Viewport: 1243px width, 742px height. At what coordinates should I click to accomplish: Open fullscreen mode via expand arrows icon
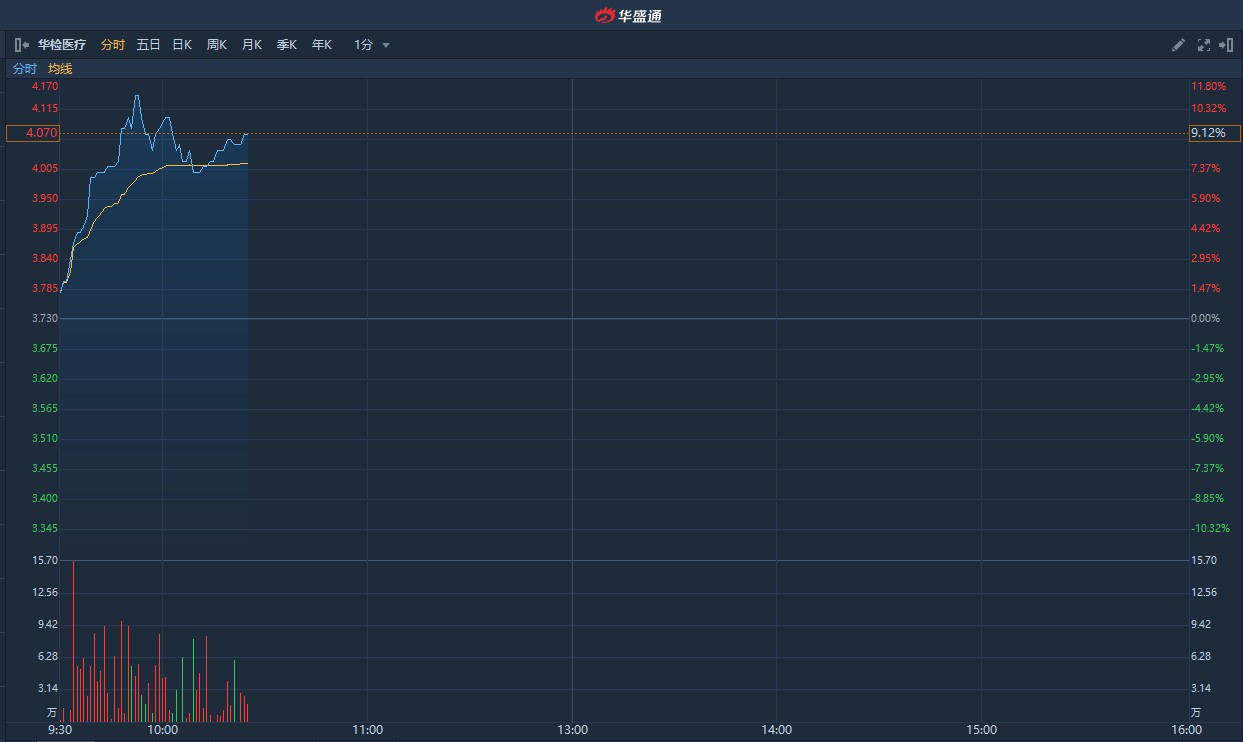1203,44
